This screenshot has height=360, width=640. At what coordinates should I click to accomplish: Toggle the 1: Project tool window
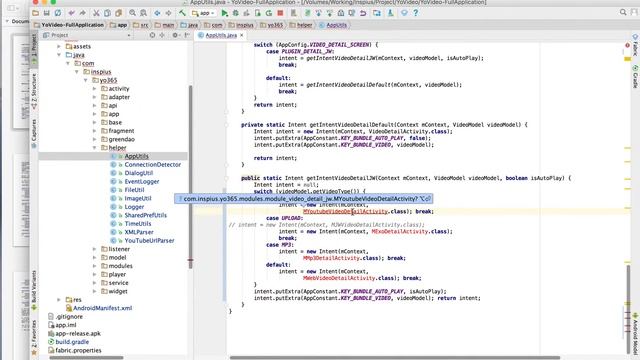(34, 49)
